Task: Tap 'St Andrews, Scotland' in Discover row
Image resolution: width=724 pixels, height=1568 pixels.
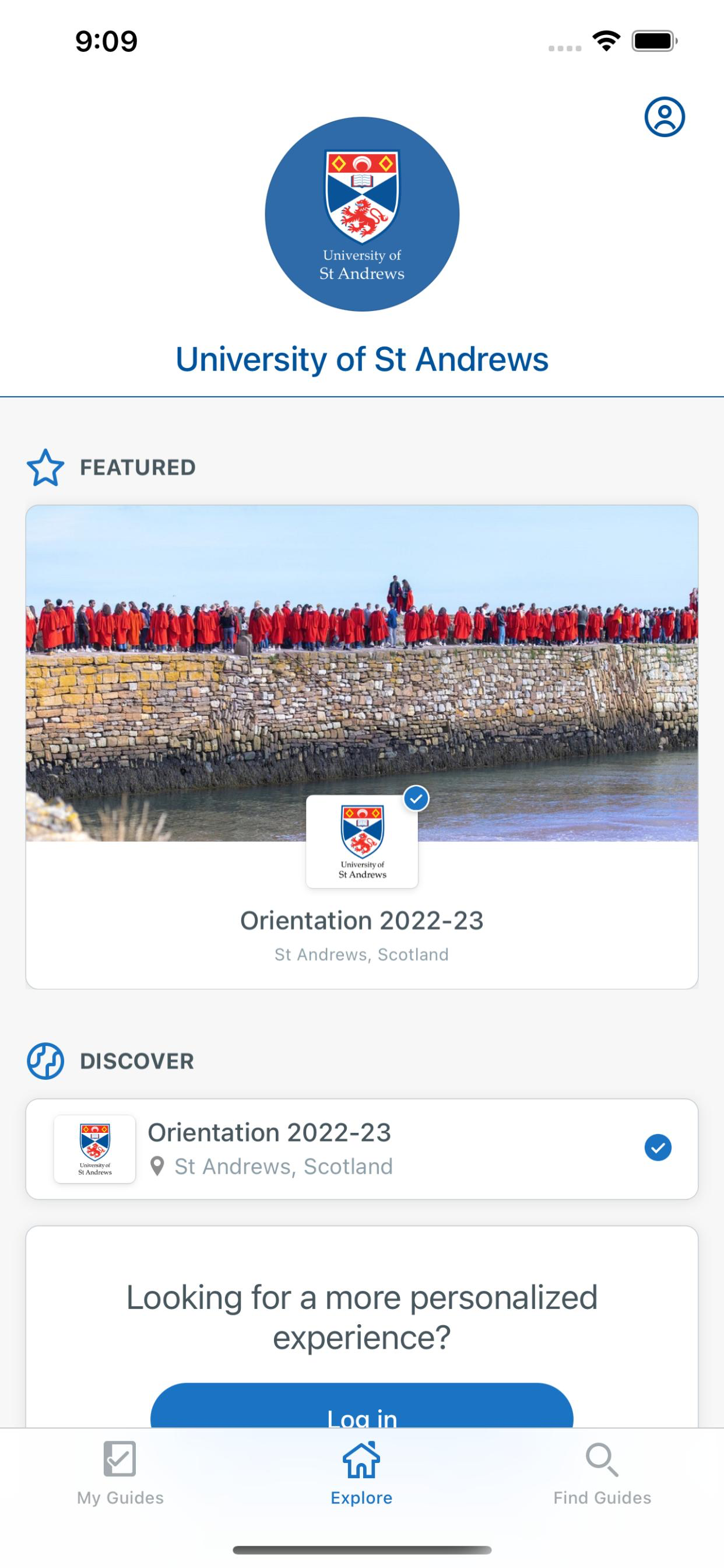Action: [x=283, y=1166]
